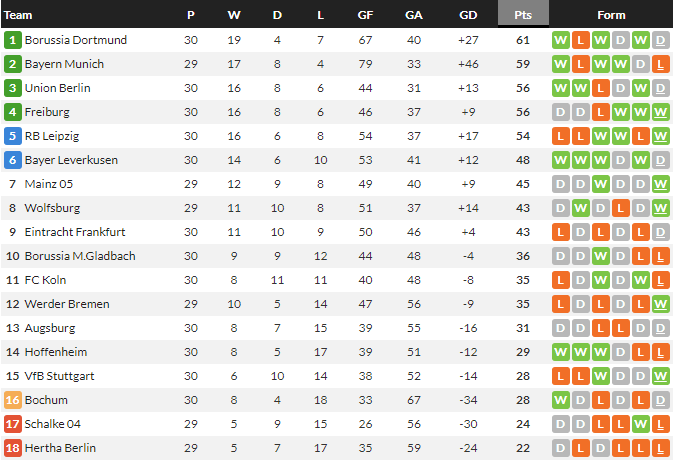Click Bayer Leverkusen's blue rank 6 badge
The width and height of the screenshot is (673, 462).
(13, 160)
